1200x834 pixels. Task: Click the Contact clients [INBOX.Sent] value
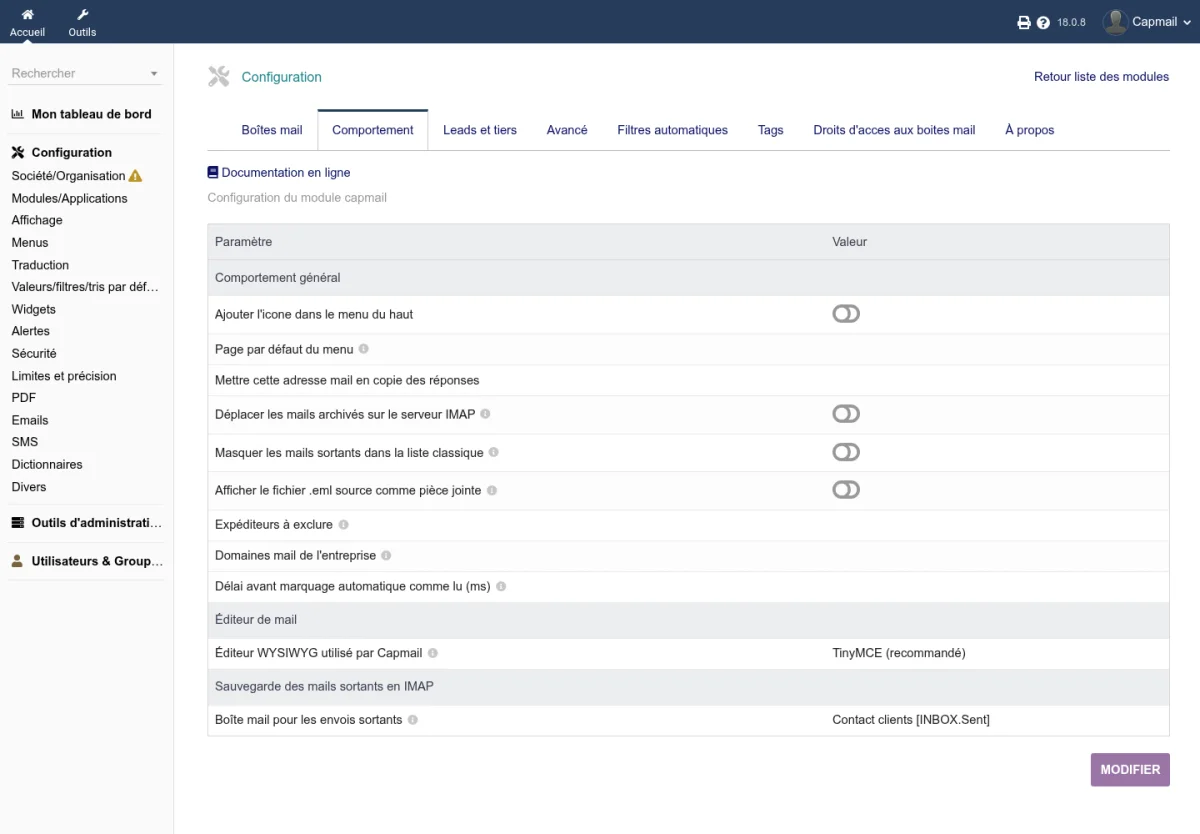(x=911, y=719)
